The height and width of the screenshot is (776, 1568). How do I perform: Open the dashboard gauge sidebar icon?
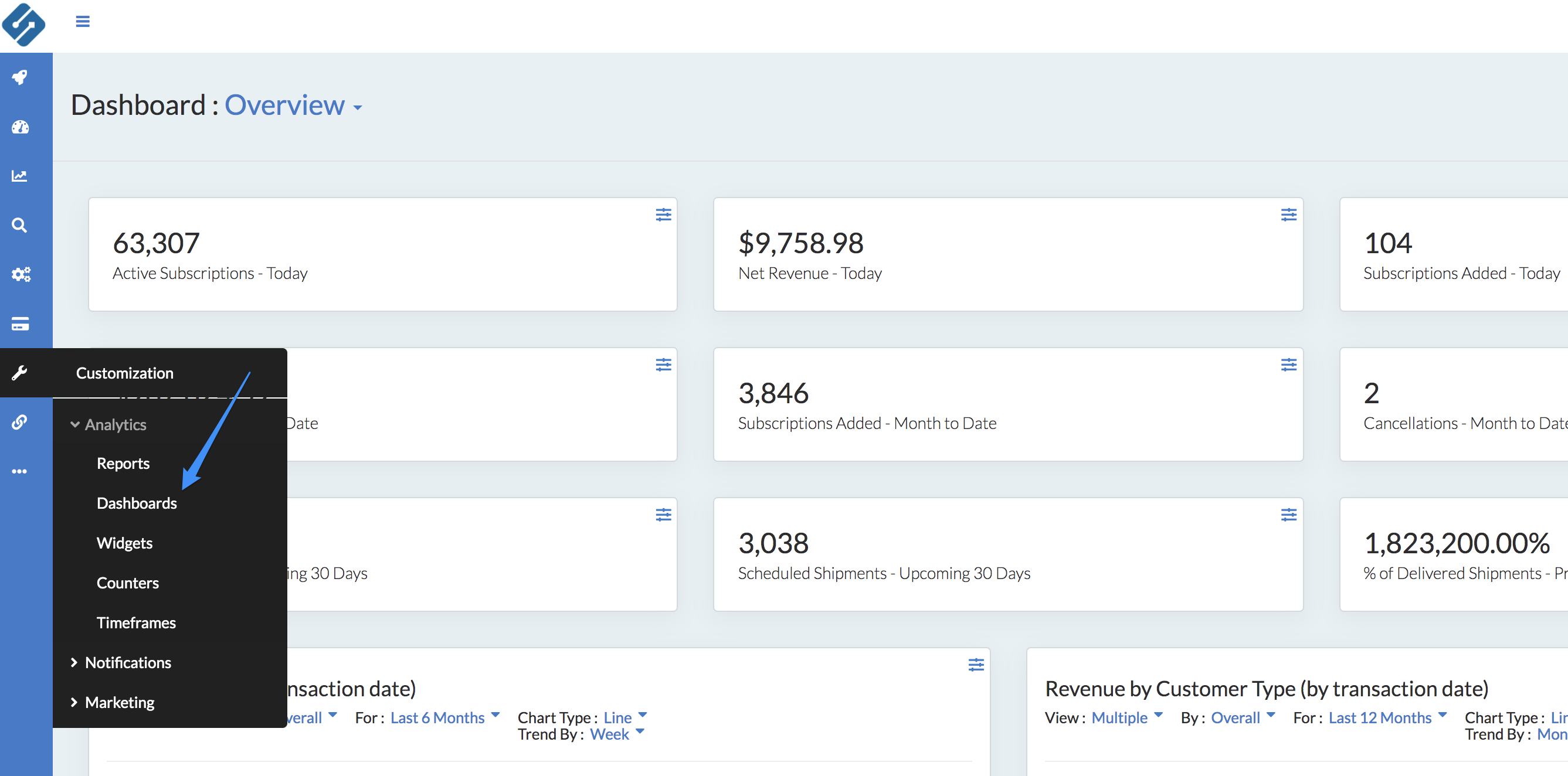(x=20, y=127)
